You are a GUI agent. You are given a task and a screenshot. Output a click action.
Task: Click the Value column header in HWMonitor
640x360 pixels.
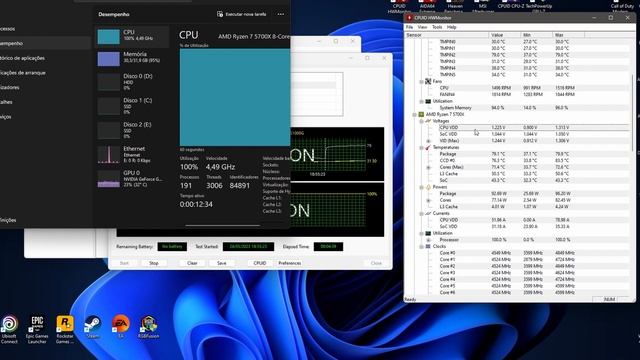[x=505, y=35]
